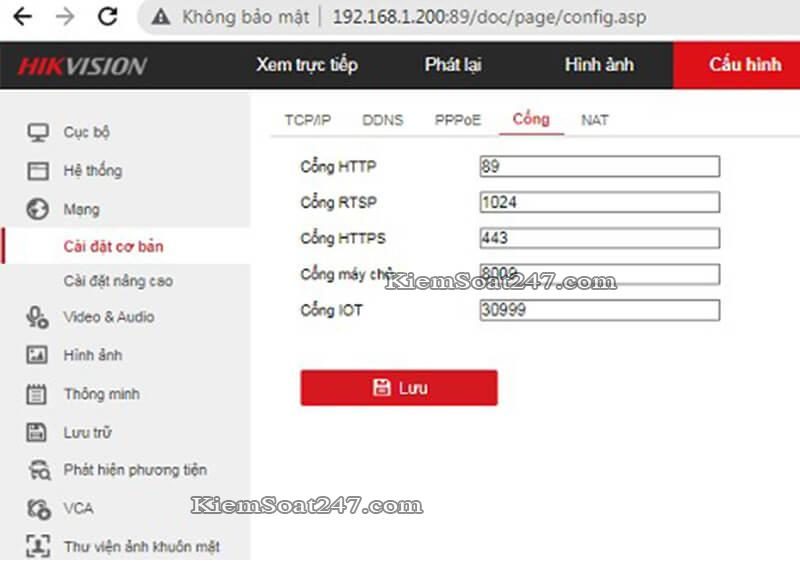The height and width of the screenshot is (564, 800).
Task: Open Cục bộ local settings
Action: [x=86, y=132]
